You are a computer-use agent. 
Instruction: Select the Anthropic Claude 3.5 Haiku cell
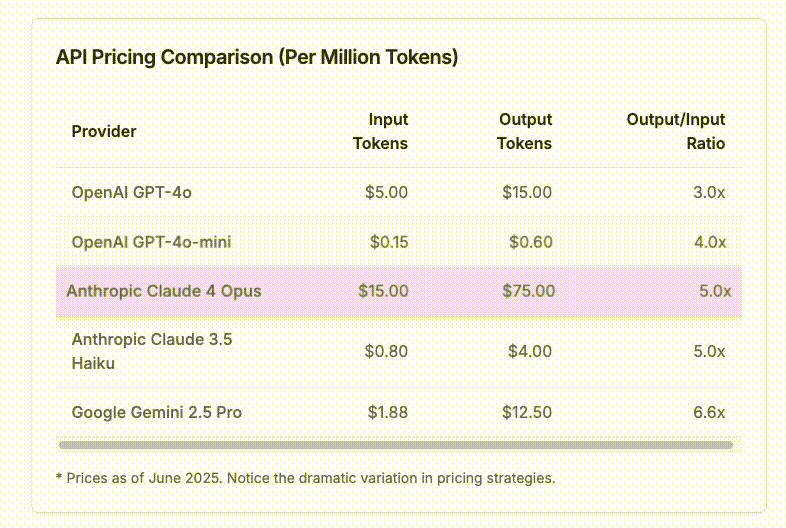152,351
